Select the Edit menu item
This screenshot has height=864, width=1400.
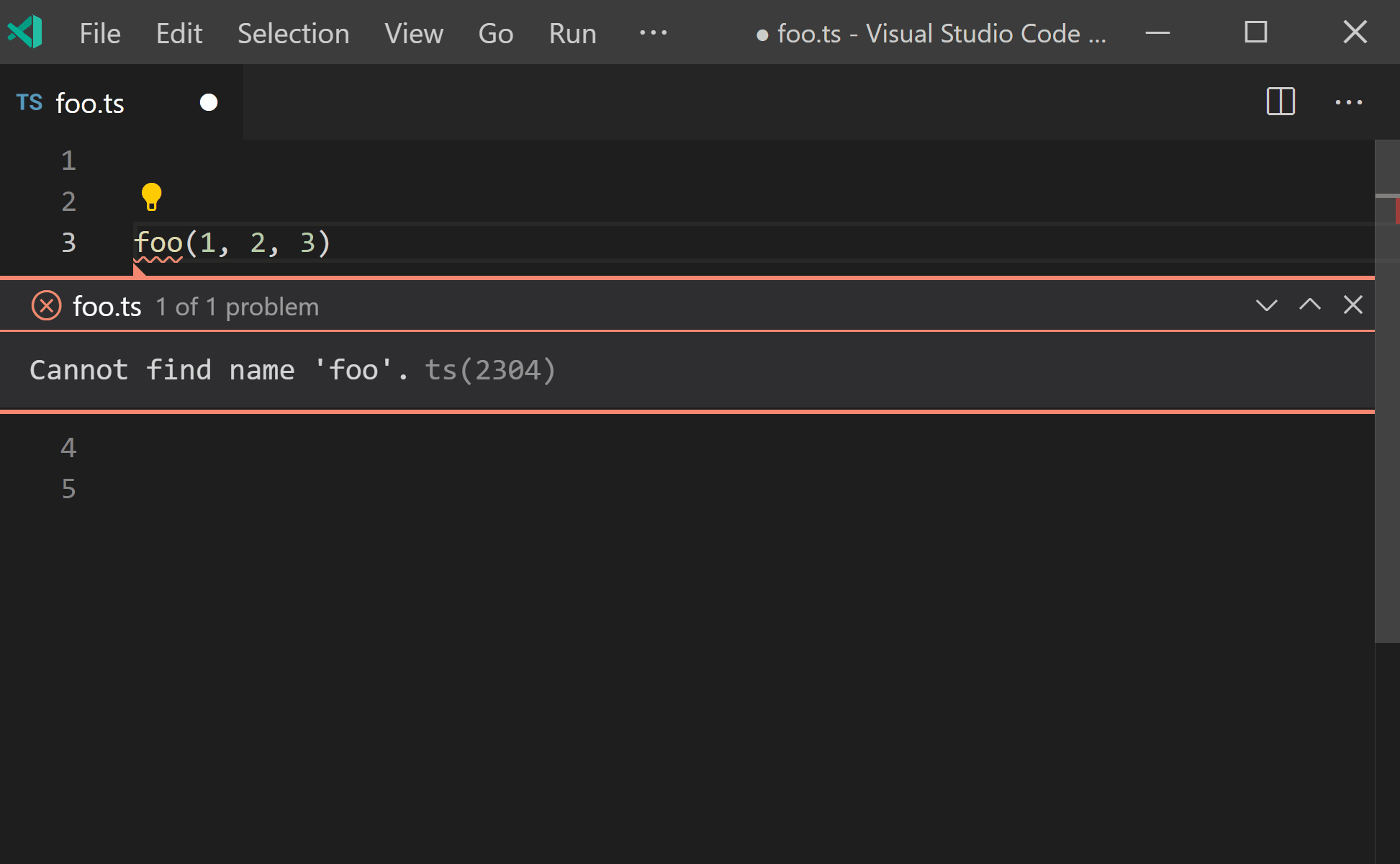[x=179, y=33]
